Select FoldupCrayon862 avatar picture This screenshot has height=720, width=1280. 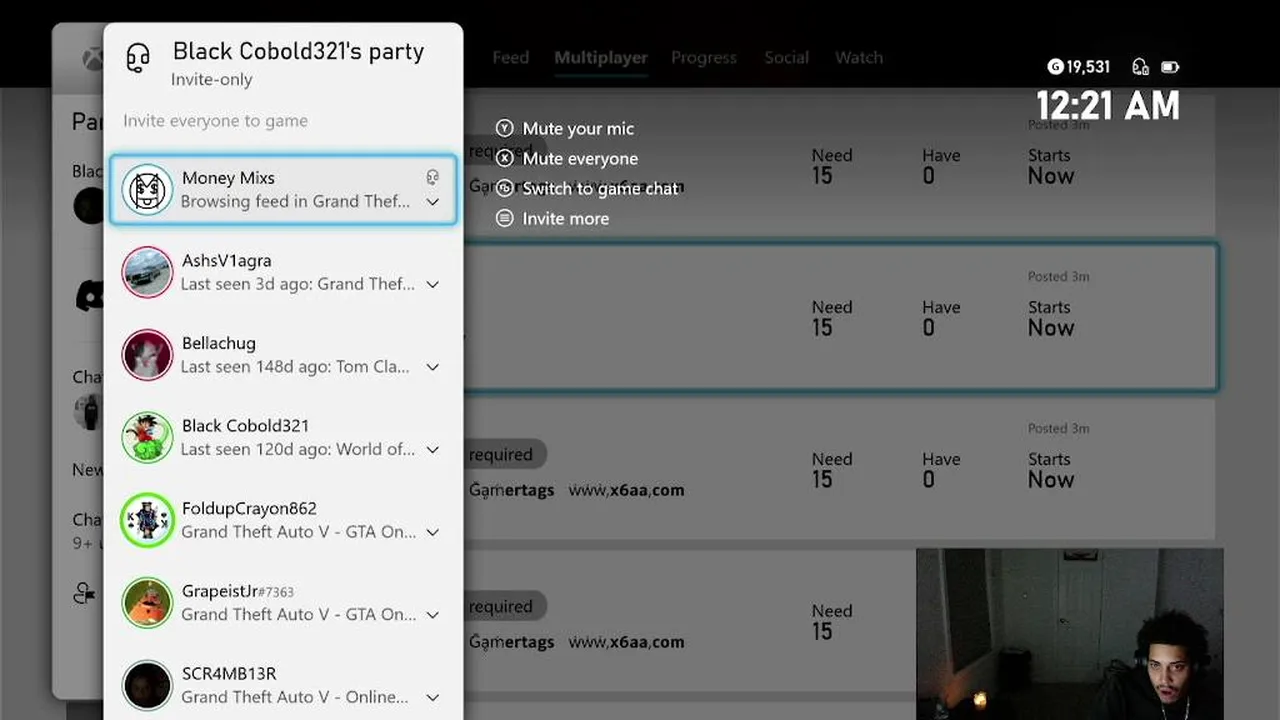pyautogui.click(x=147, y=520)
